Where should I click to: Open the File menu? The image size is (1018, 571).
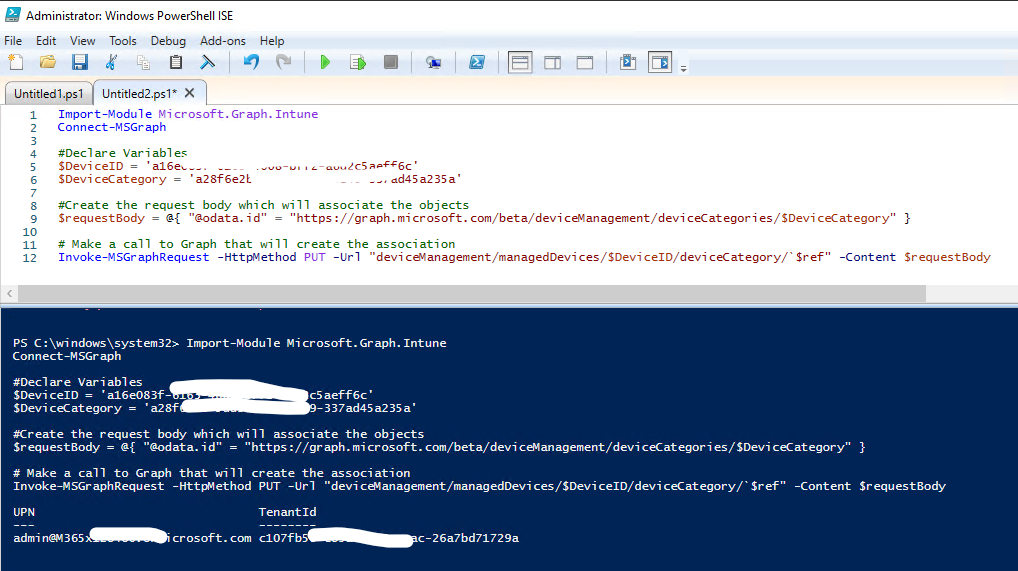(x=13, y=41)
